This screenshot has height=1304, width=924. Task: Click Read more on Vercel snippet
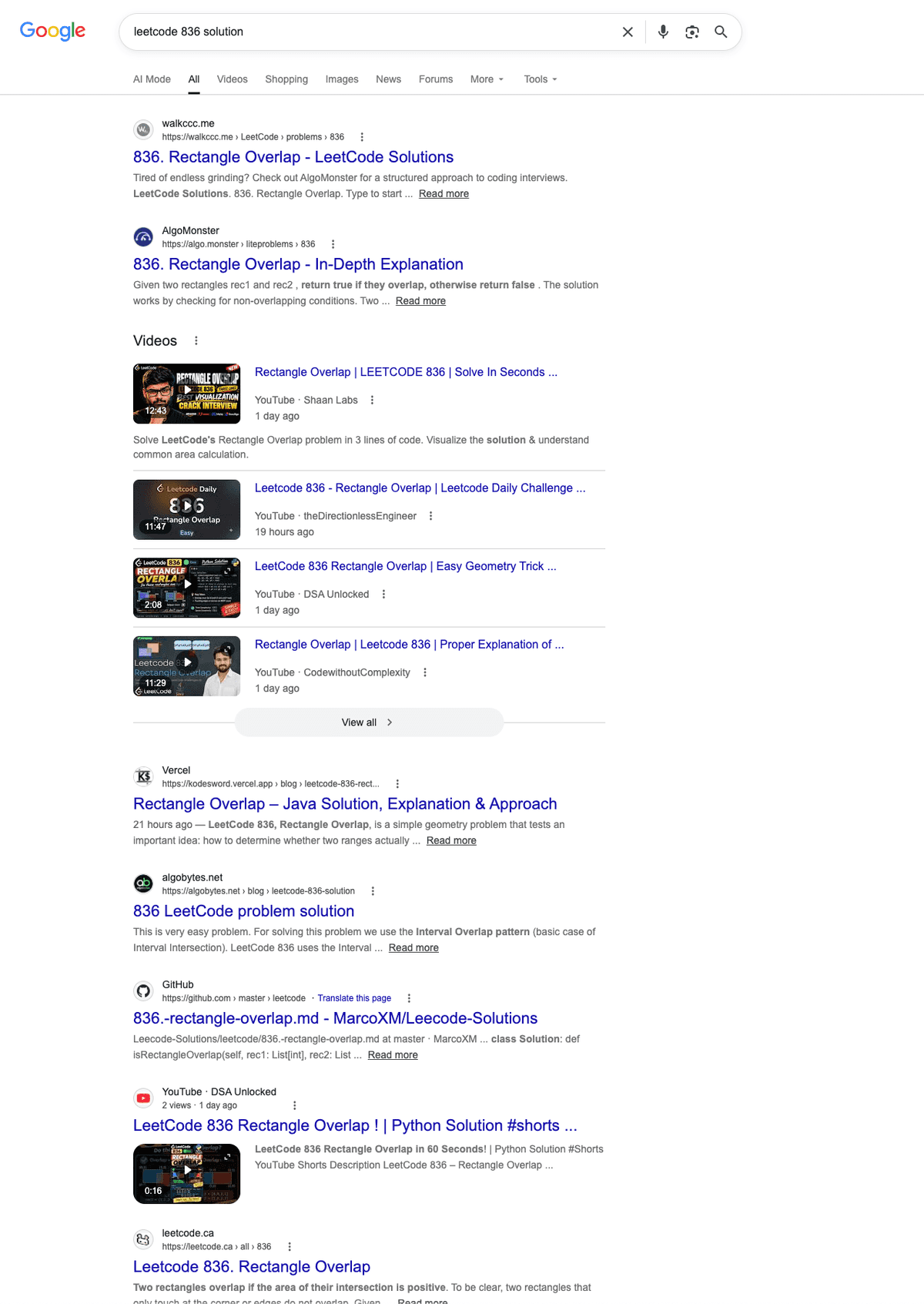click(451, 841)
